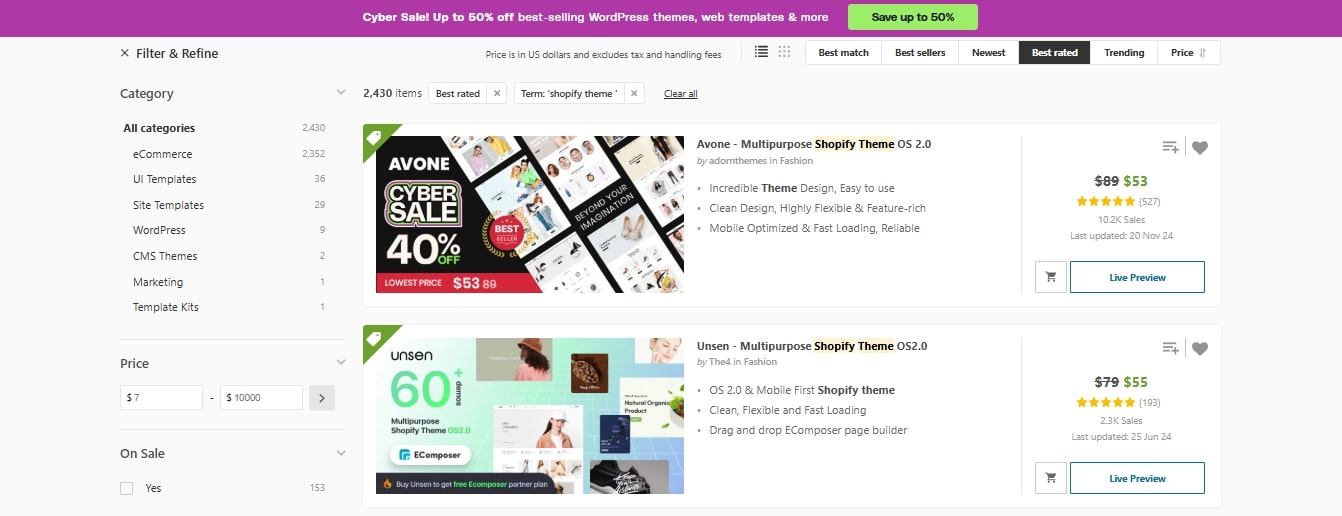Filter by Marketing category
The width and height of the screenshot is (1342, 516).
click(158, 282)
